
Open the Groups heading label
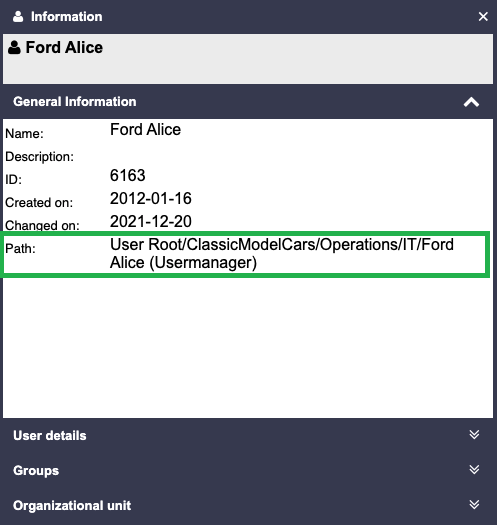36,470
